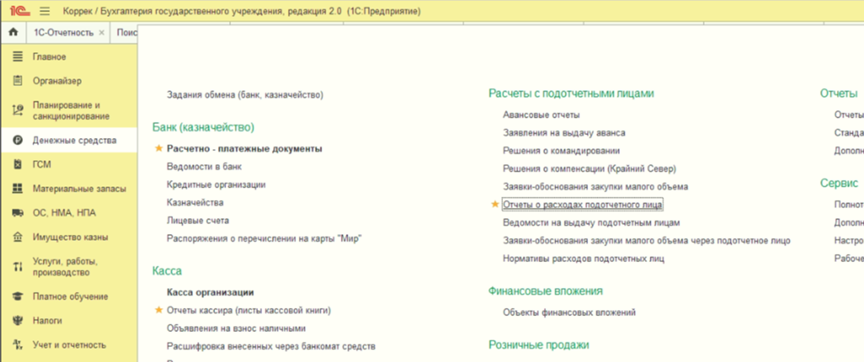Switch to the 1С-Отчетность tab
This screenshot has height=362, width=864.
63,33
